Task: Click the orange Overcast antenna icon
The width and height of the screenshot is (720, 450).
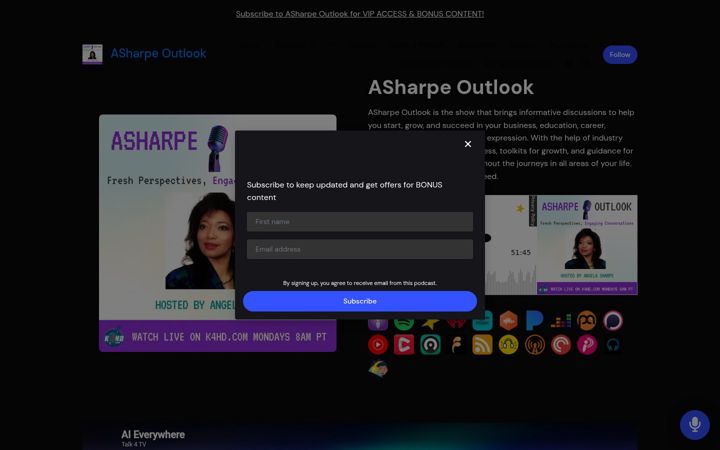Action: click(x=534, y=345)
